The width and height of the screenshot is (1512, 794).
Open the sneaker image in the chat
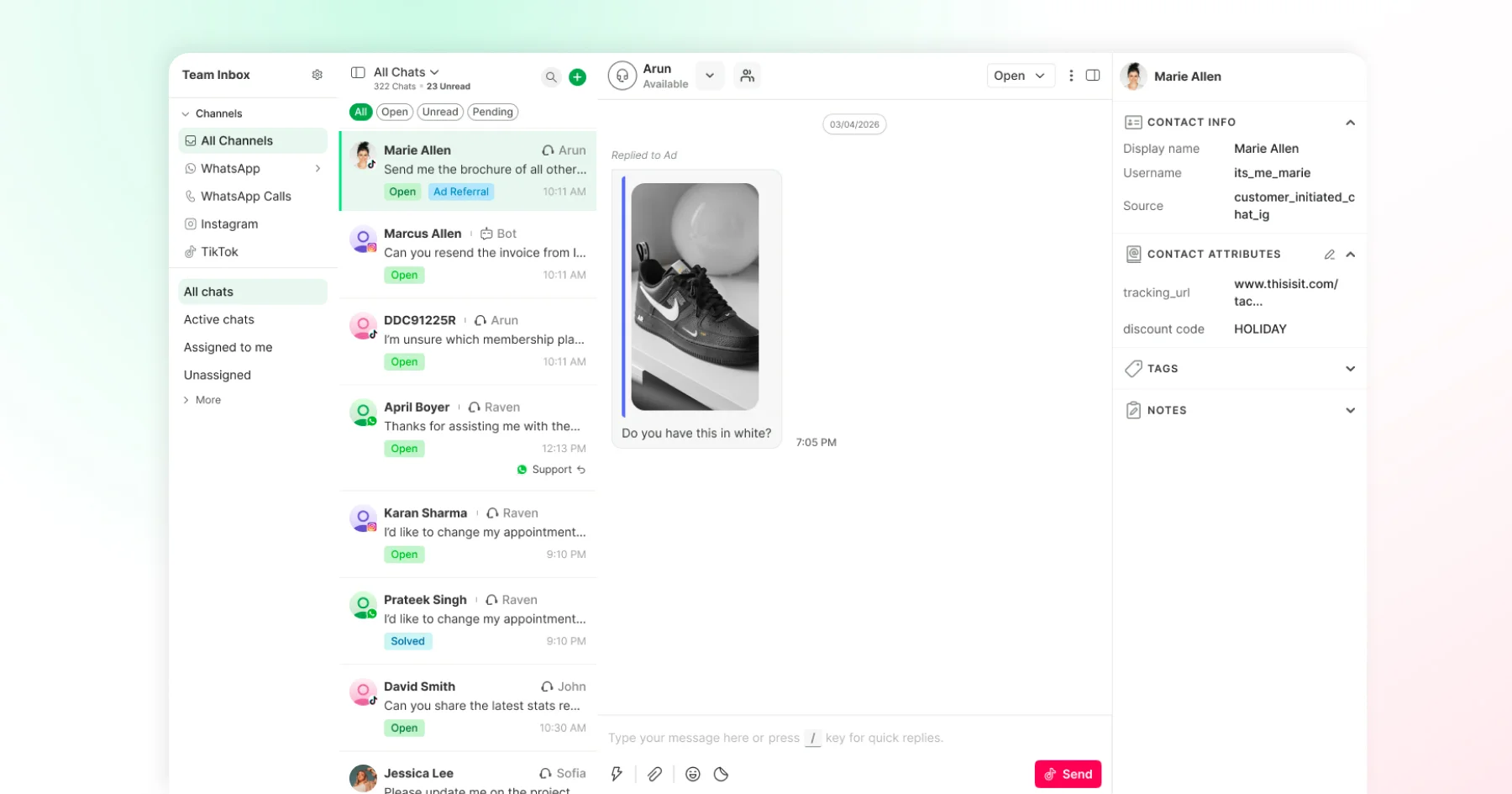(x=695, y=297)
